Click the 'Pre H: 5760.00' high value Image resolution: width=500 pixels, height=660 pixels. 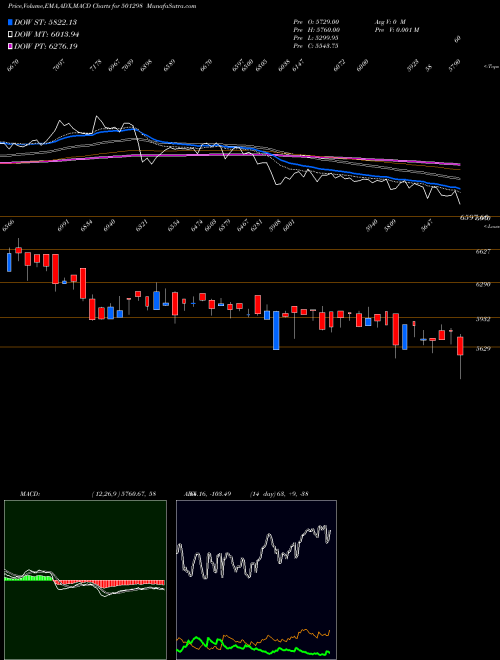pos(316,29)
